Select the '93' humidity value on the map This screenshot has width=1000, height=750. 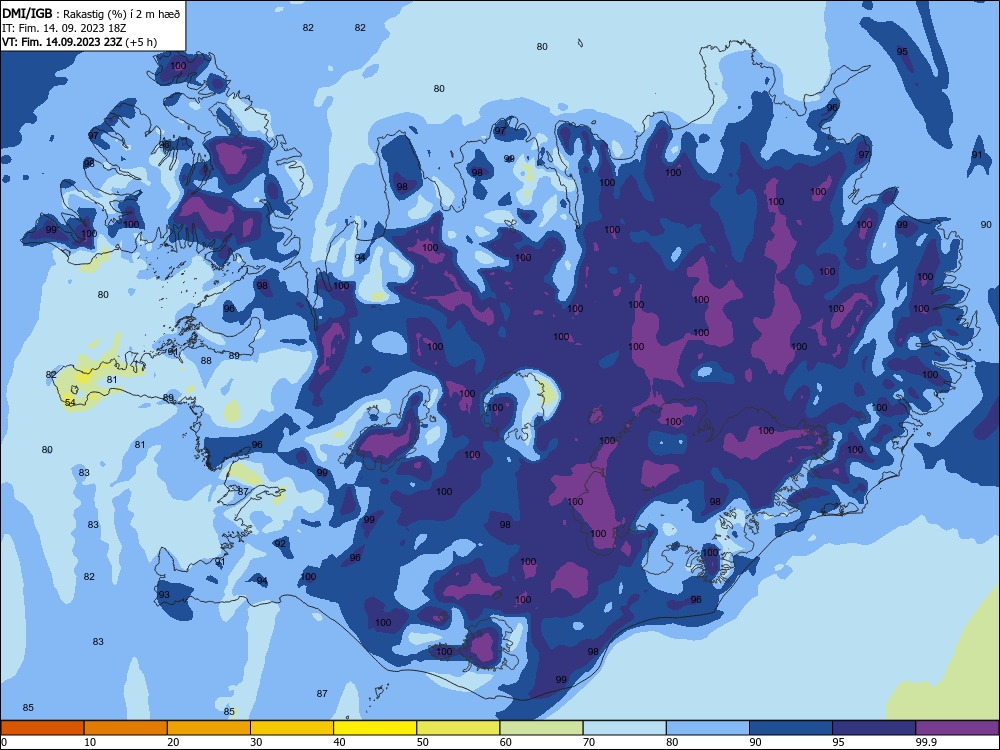pyautogui.click(x=164, y=594)
